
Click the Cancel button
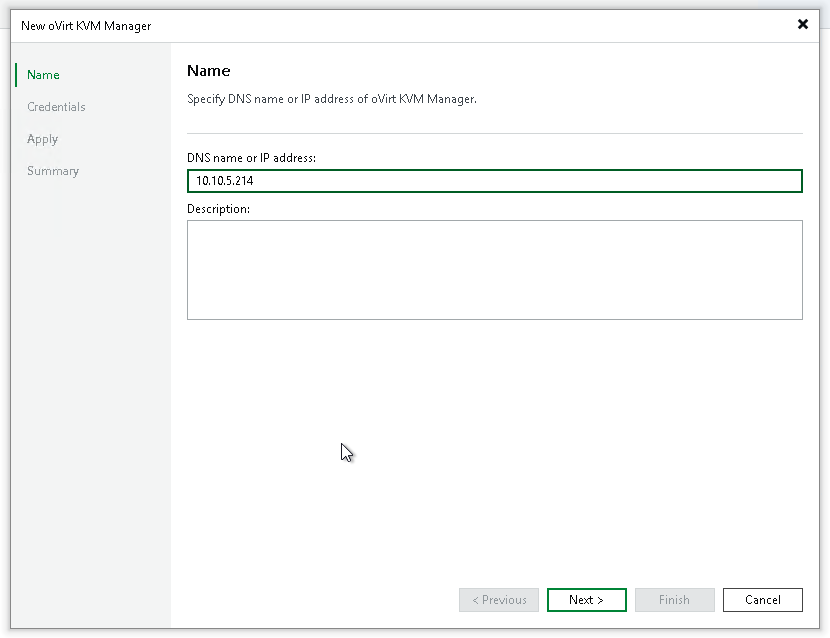[x=762, y=600]
